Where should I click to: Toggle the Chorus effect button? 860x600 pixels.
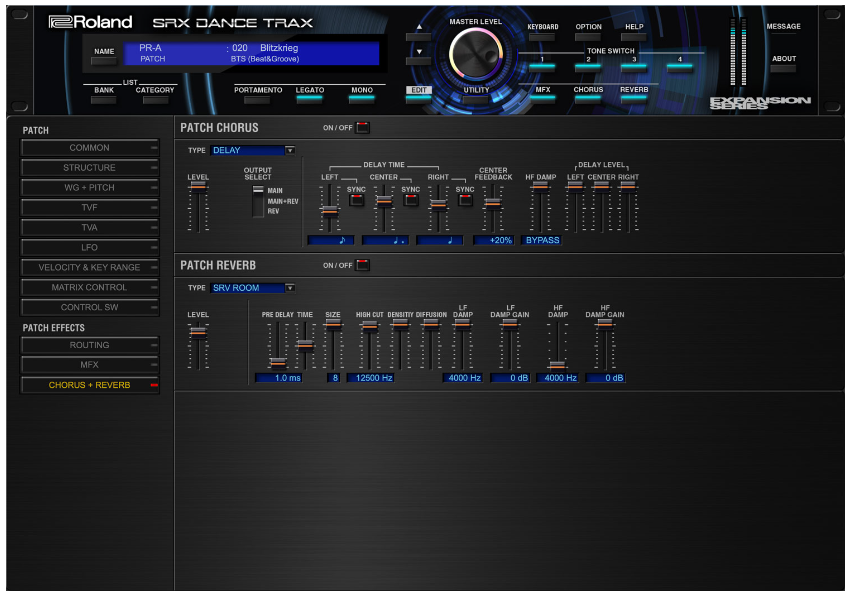coord(588,99)
